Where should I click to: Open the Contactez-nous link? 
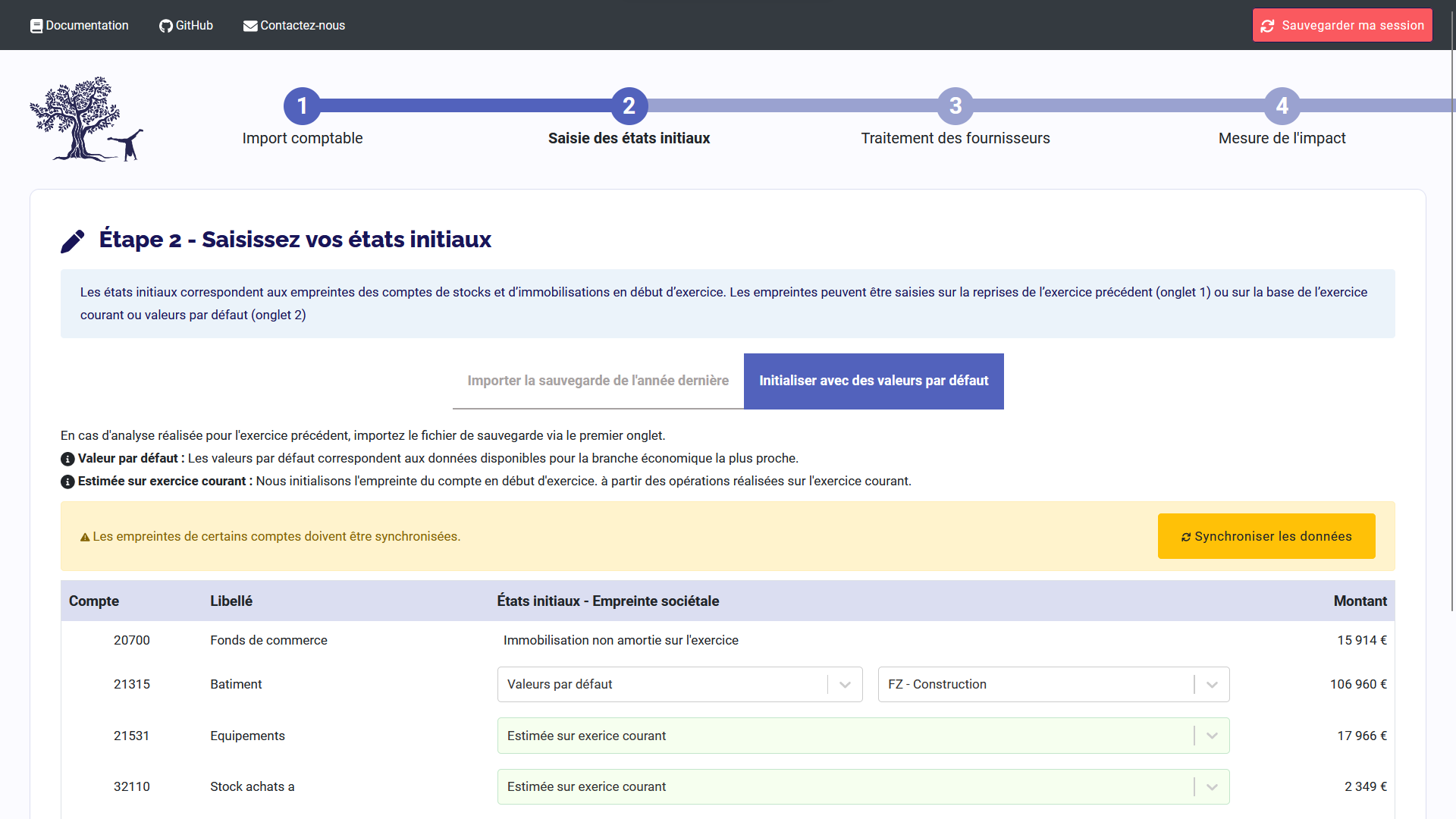294,26
